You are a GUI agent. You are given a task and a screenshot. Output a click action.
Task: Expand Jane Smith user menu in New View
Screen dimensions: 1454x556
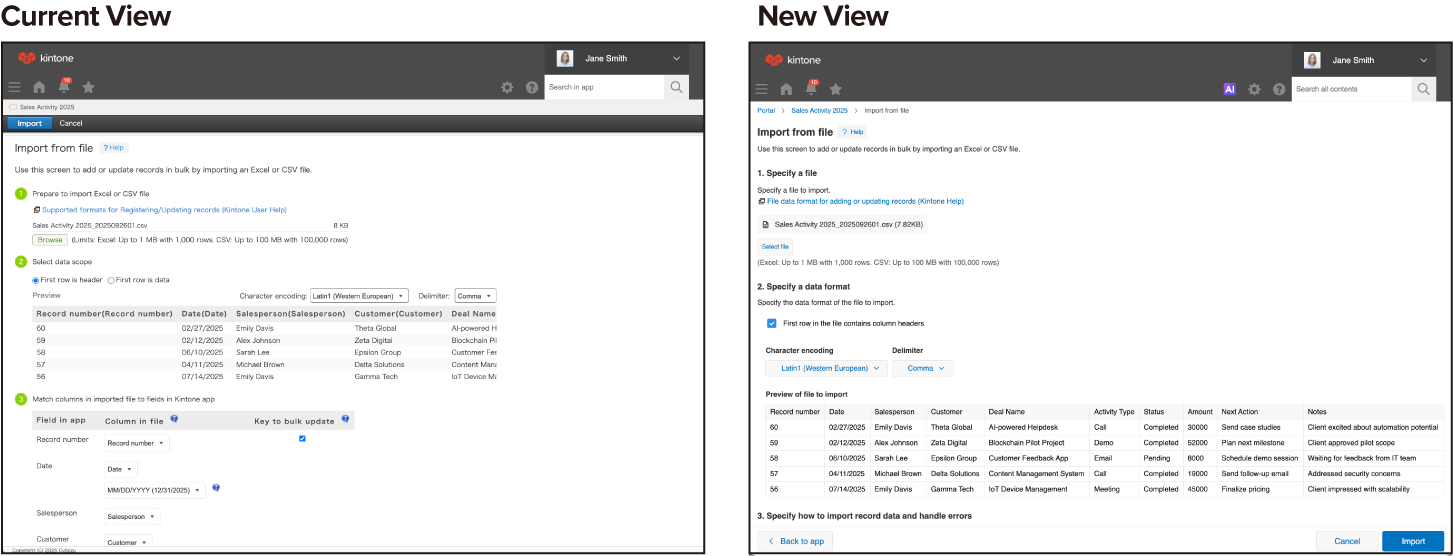click(1423, 60)
